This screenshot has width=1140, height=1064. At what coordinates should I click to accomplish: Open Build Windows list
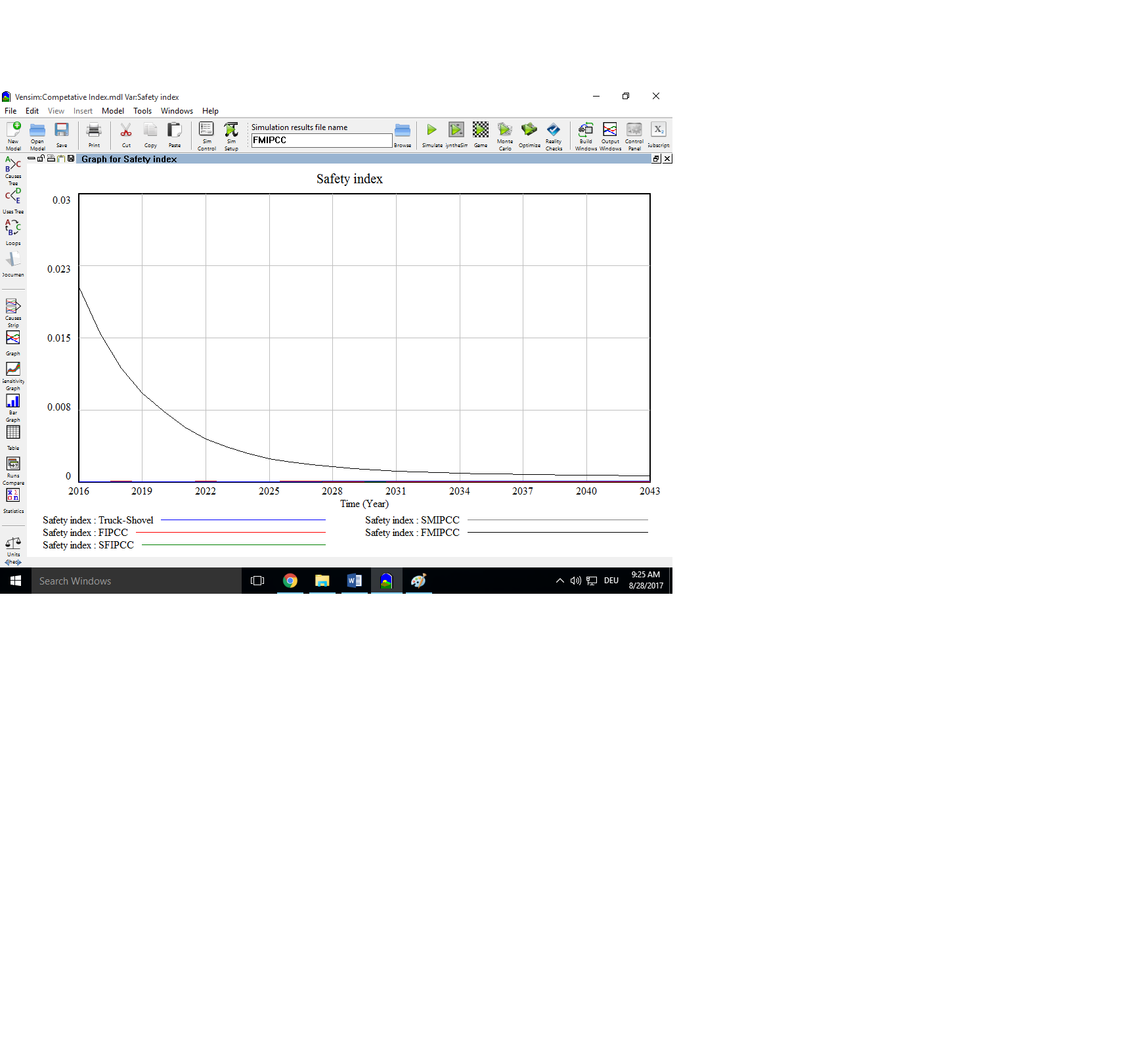[586, 135]
